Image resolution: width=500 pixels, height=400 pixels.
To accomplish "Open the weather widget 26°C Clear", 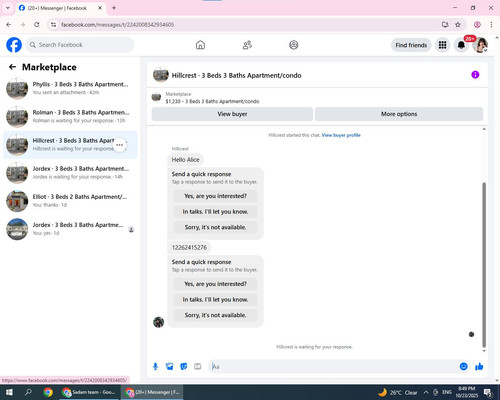I will [398, 392].
